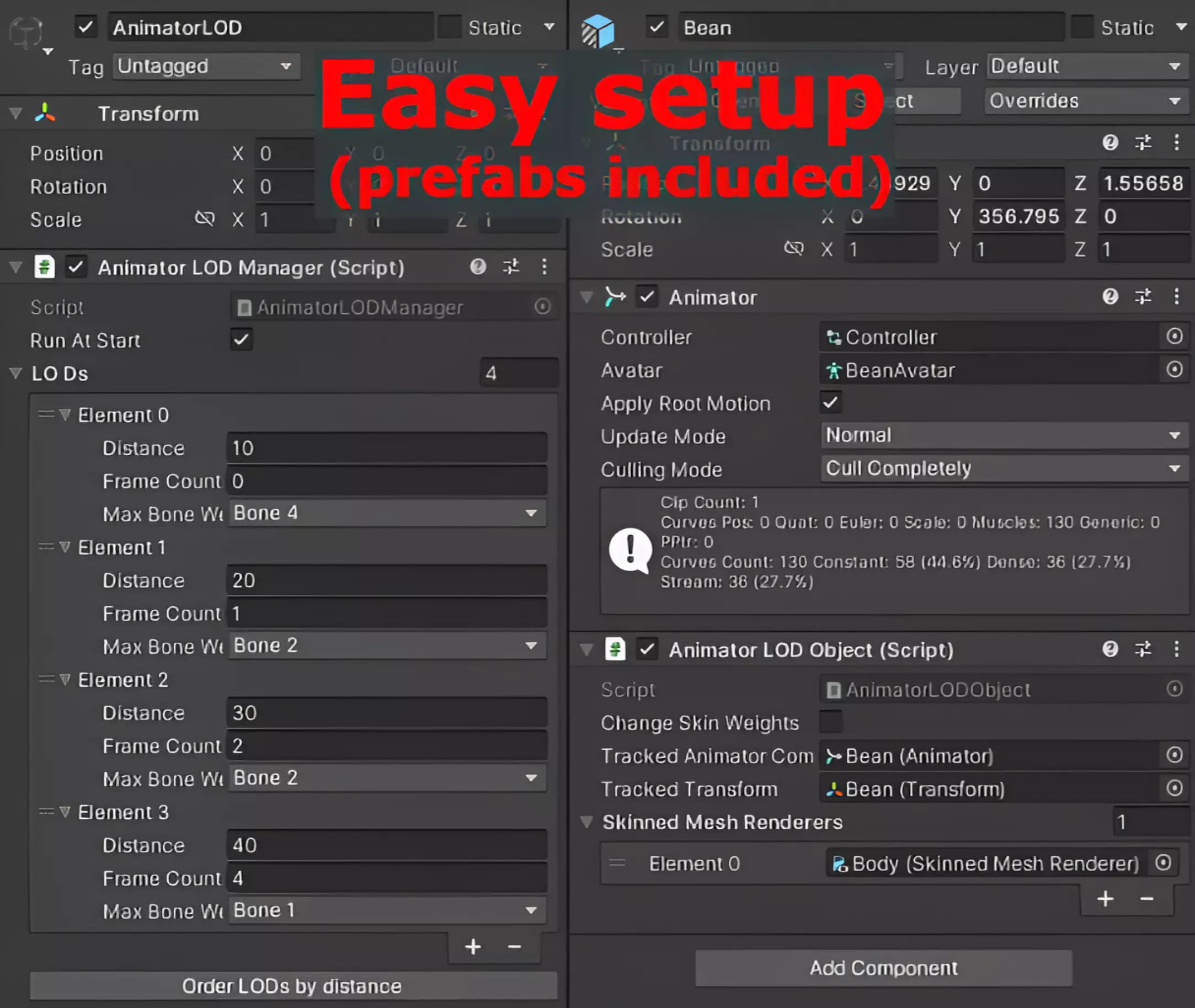Toggle Bean Static checkbox
The image size is (1195, 1008).
coord(1082,27)
